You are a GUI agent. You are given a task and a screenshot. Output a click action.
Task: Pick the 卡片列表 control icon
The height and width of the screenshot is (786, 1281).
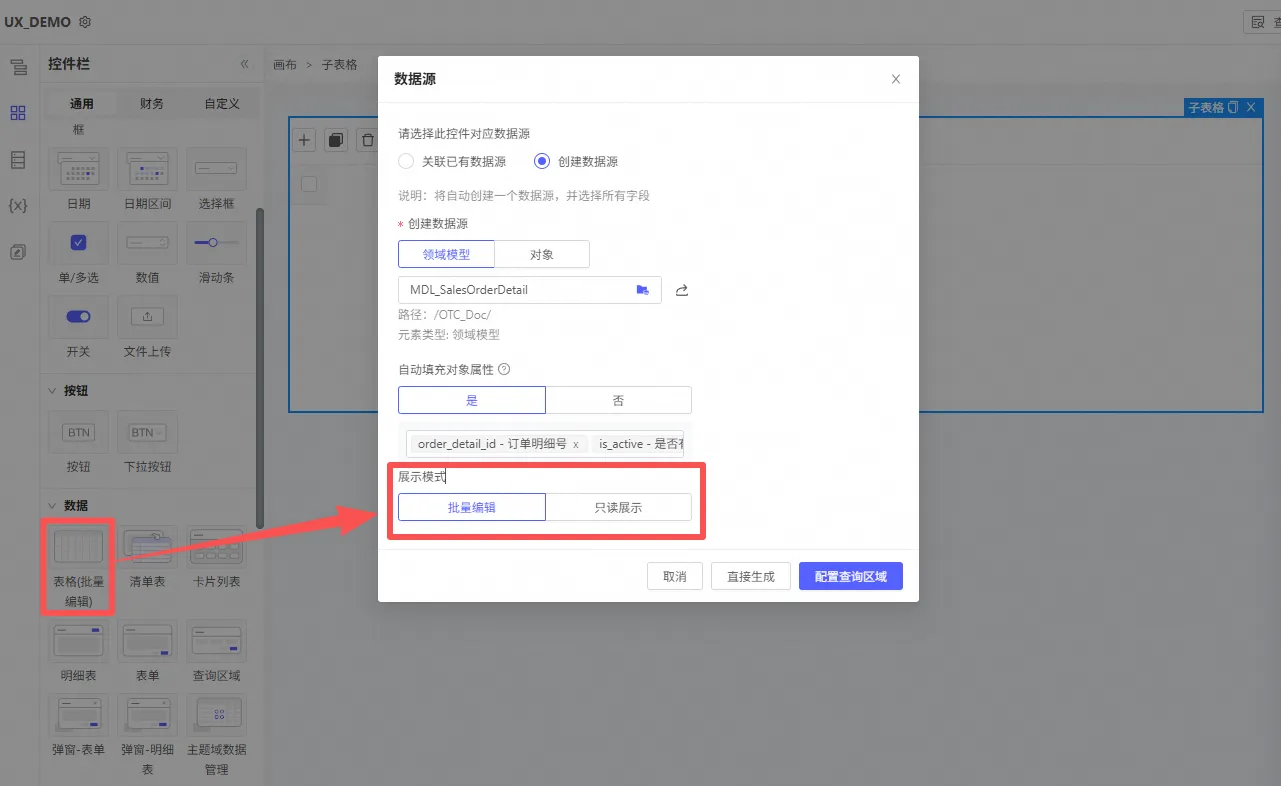pos(216,547)
